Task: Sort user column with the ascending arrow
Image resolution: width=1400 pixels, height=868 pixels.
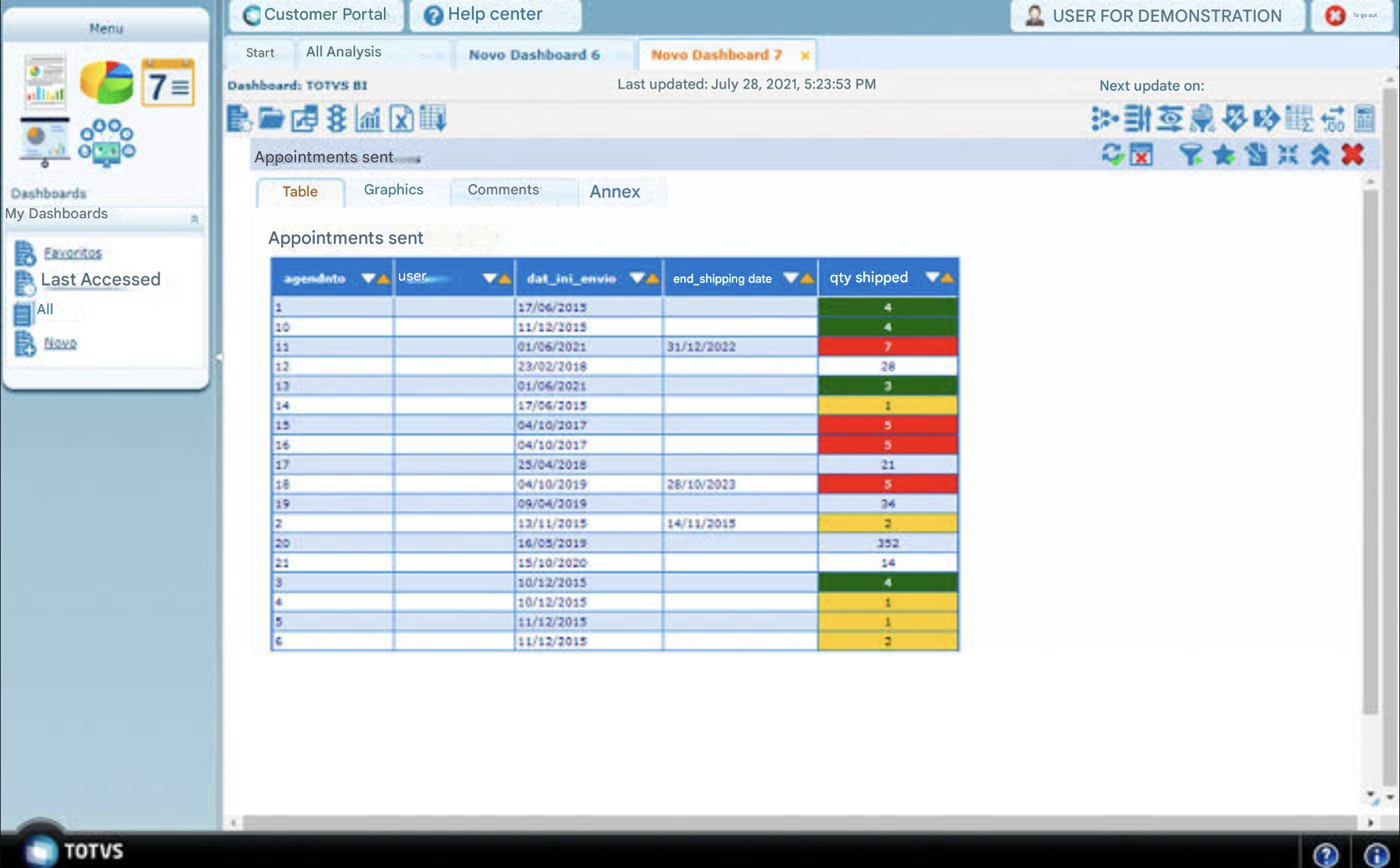Action: [x=505, y=278]
